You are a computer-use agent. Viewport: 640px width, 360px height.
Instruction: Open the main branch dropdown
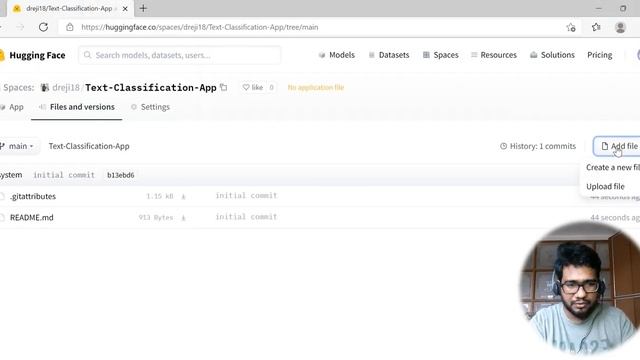[x=19, y=146]
